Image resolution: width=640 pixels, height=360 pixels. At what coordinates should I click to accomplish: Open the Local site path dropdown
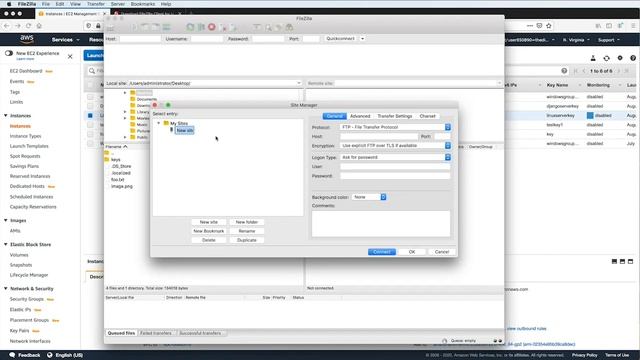[299, 83]
